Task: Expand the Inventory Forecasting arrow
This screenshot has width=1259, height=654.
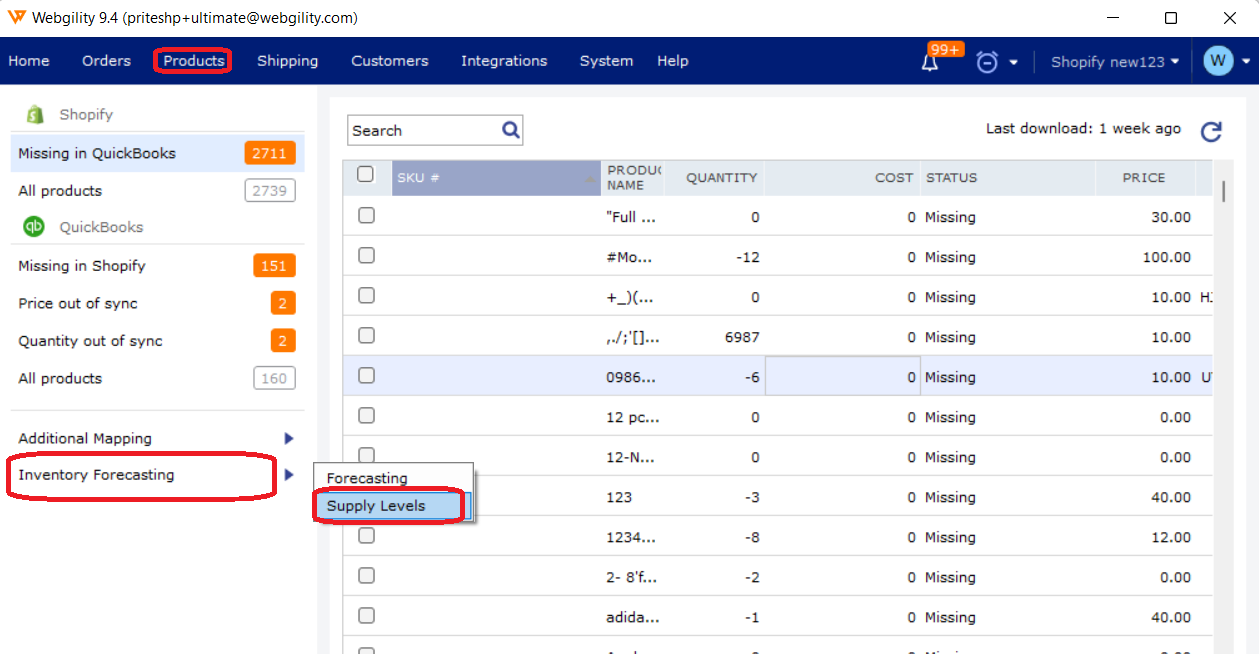Action: [x=289, y=475]
